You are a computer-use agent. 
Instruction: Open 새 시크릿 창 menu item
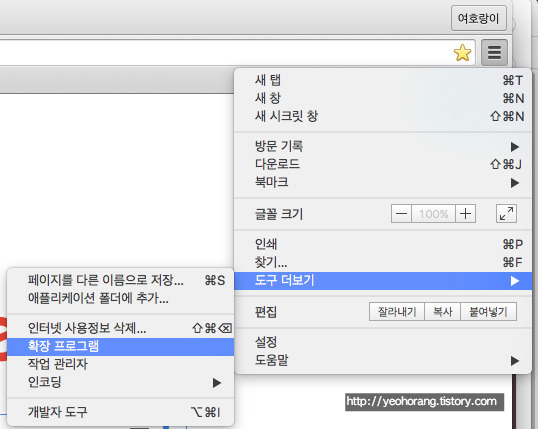[x=383, y=116]
